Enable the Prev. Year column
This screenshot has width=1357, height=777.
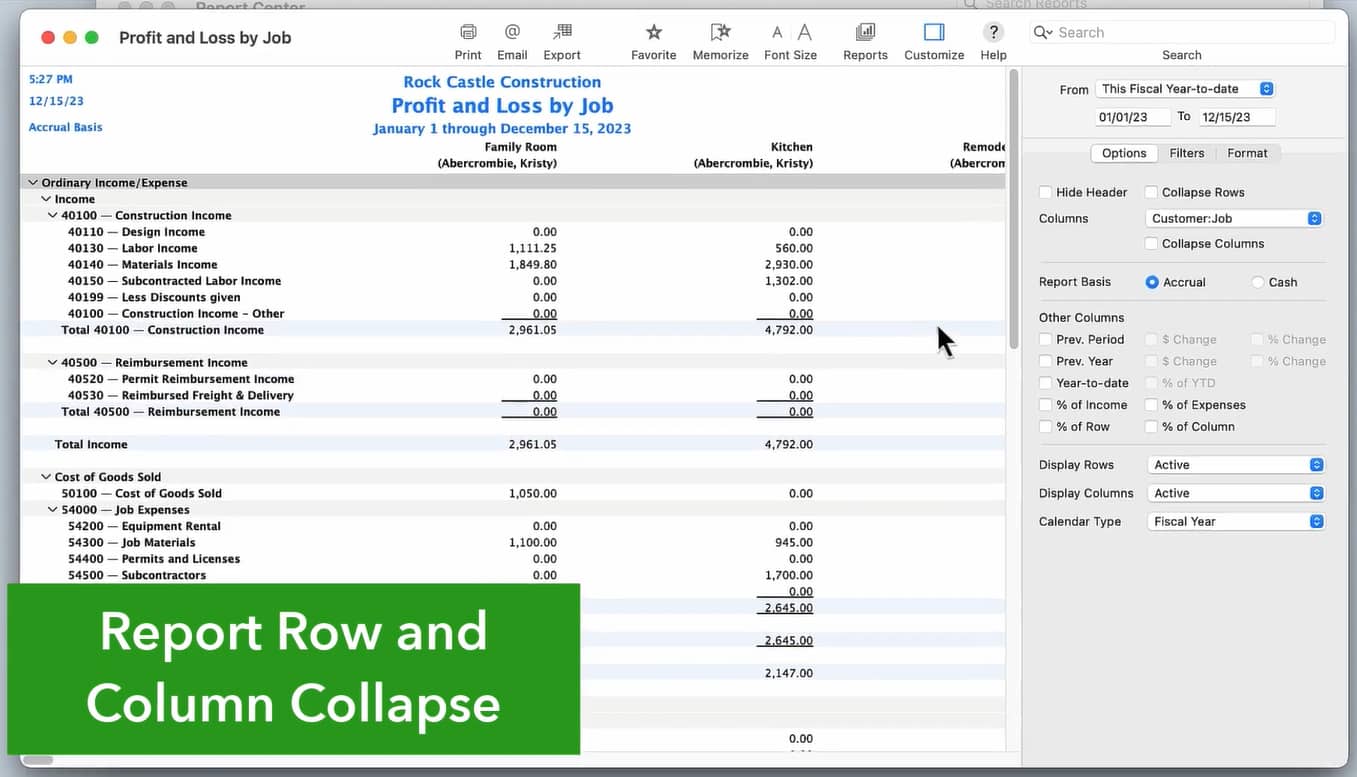point(1045,361)
